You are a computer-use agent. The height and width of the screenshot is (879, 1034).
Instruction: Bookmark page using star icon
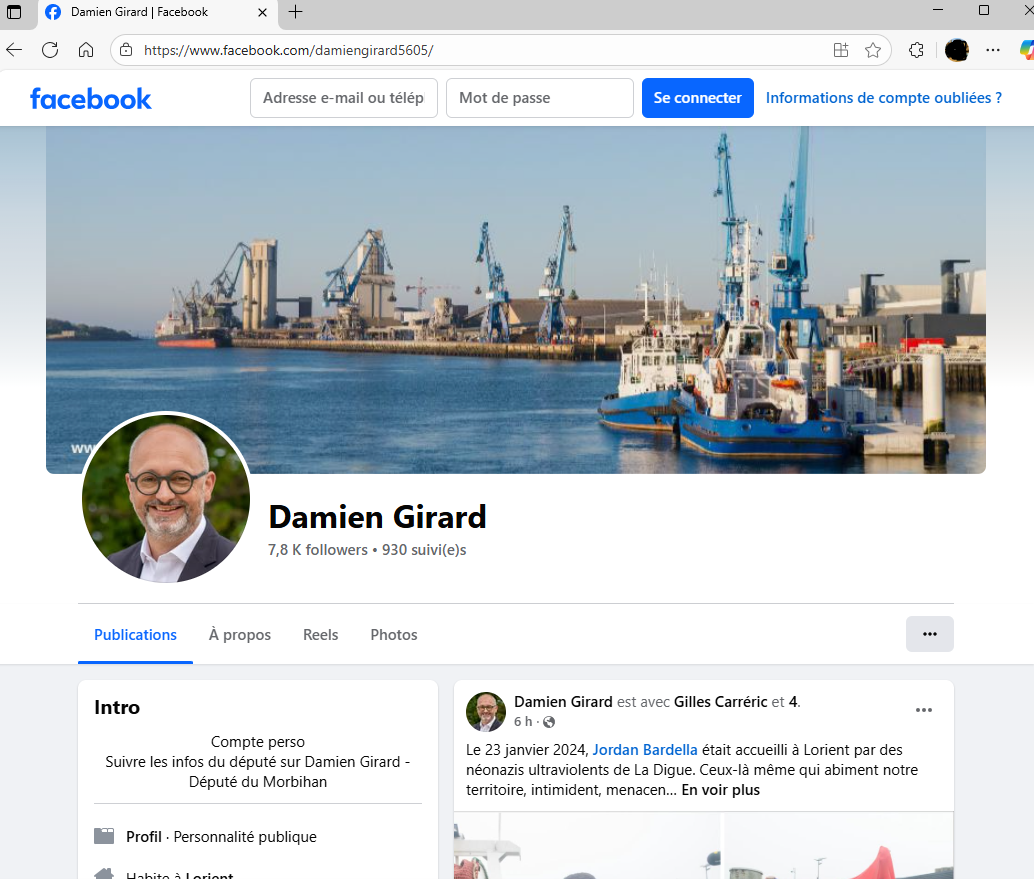(873, 50)
